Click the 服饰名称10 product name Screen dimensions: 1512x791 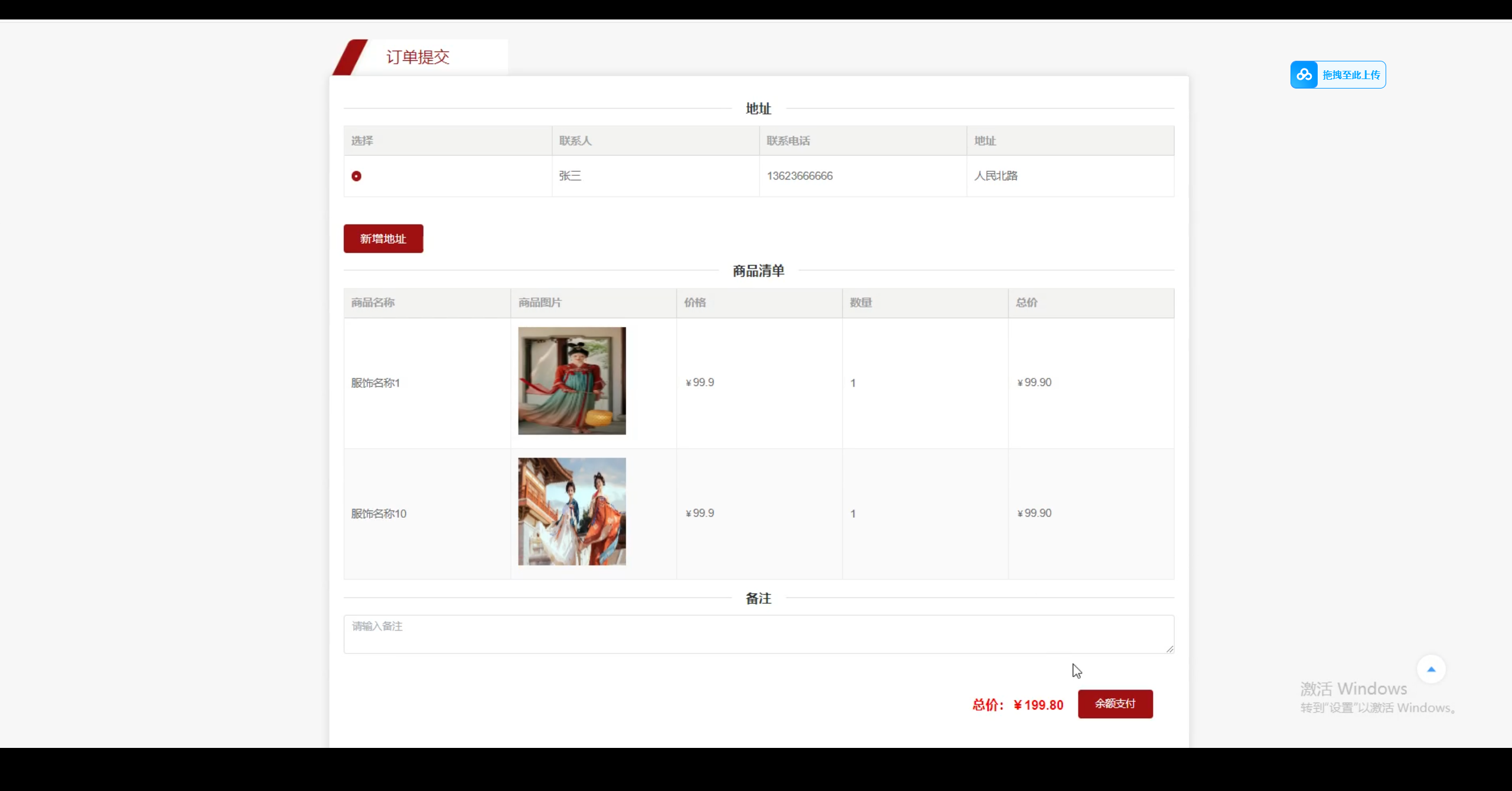click(x=379, y=514)
